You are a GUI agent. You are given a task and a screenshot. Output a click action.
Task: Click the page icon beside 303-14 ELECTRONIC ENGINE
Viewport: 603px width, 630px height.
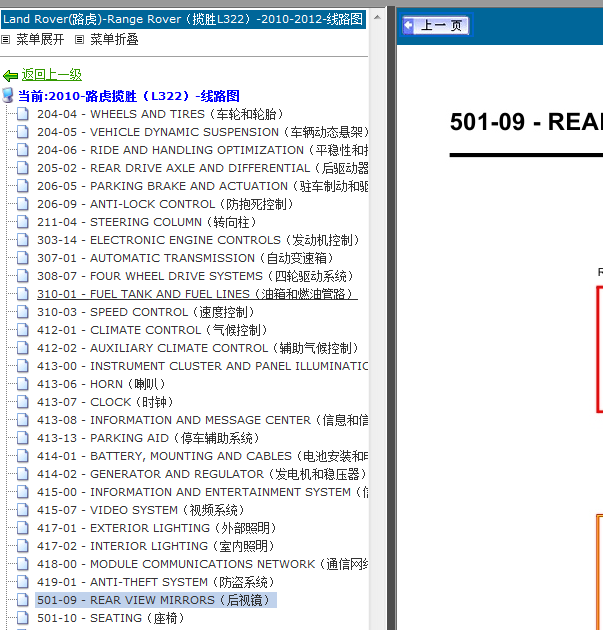[23, 240]
